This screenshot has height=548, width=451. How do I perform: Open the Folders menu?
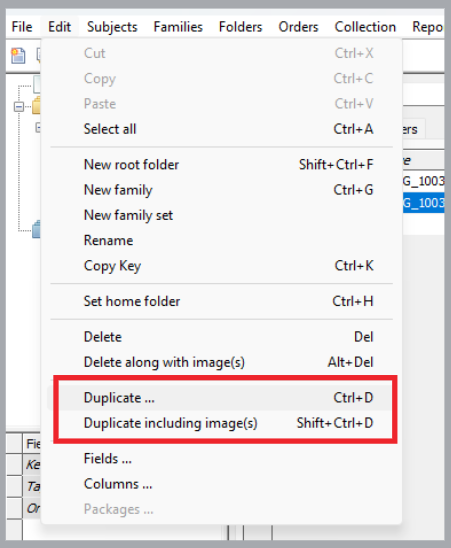point(240,27)
